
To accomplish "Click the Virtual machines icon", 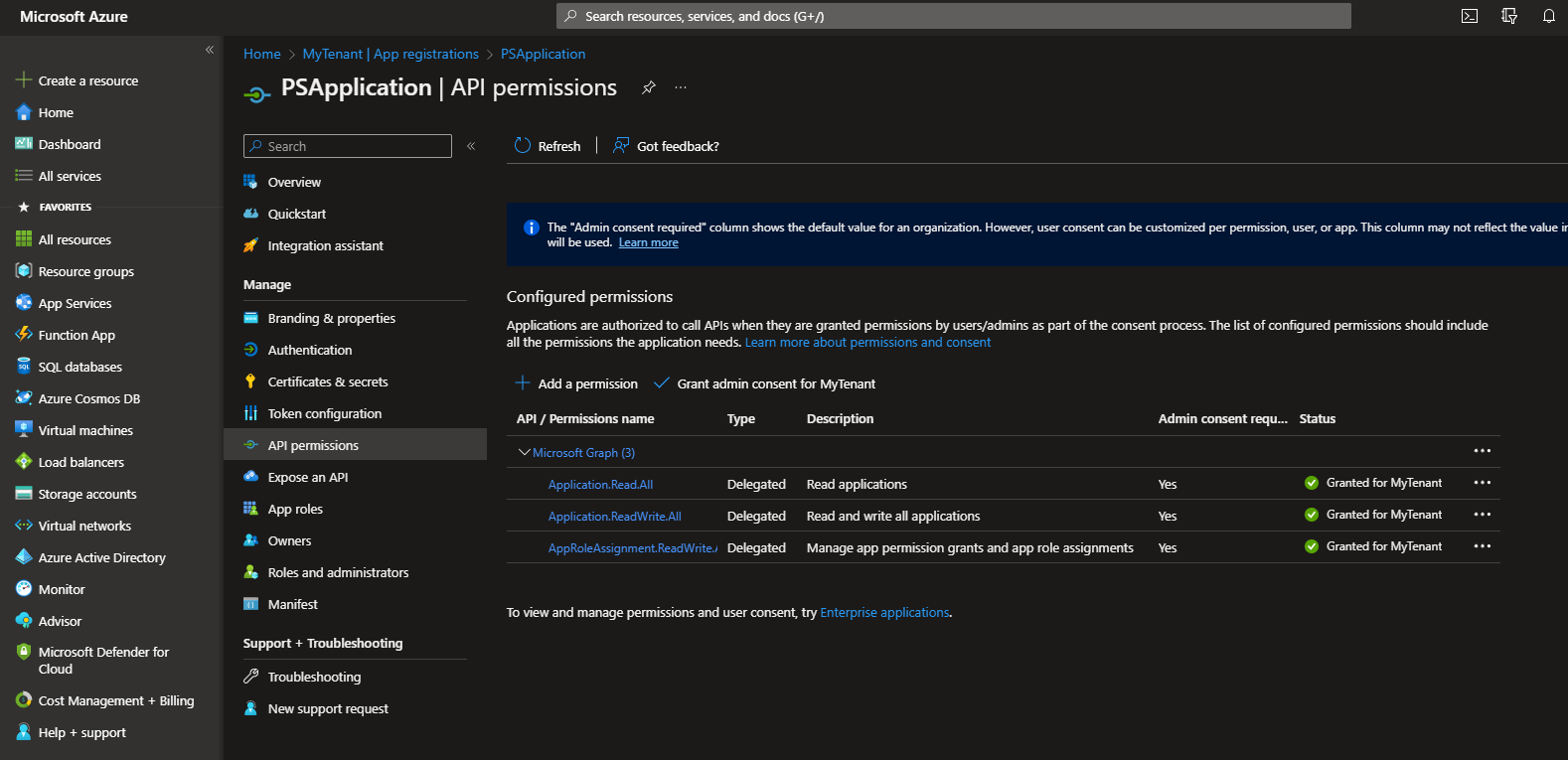I will click(x=24, y=430).
